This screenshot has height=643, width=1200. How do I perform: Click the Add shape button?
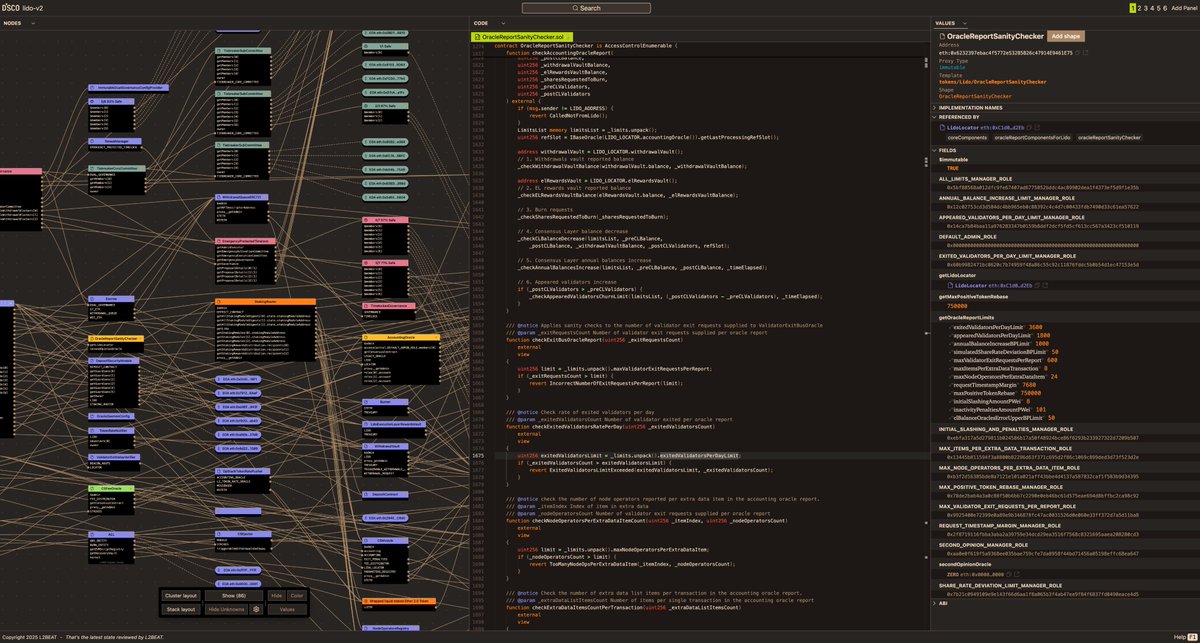pyautogui.click(x=1064, y=36)
